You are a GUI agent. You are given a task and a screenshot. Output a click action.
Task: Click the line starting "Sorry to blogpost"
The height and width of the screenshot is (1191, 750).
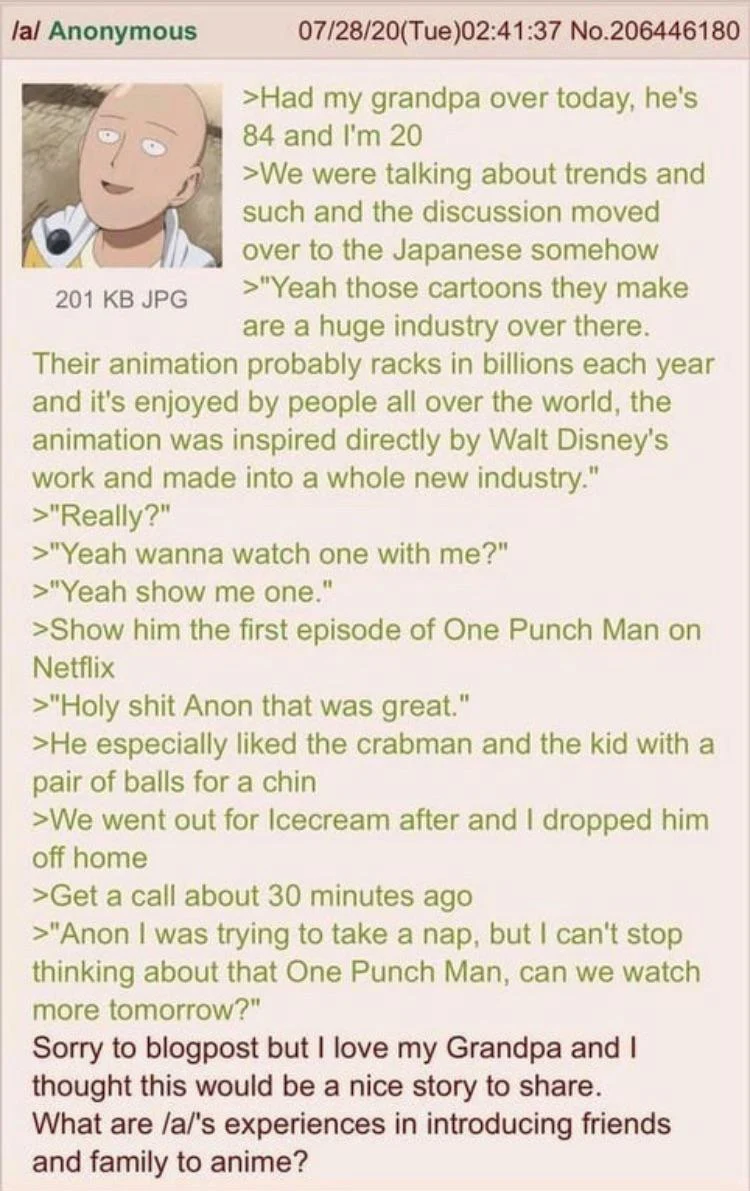334,1048
